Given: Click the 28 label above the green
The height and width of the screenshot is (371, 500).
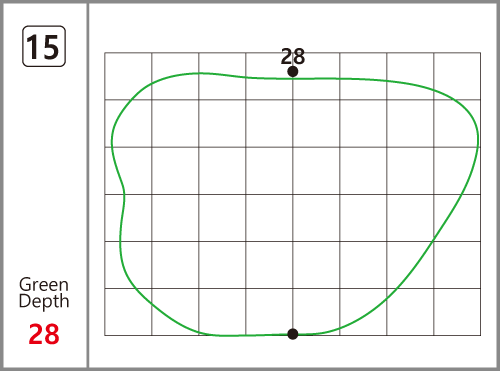Looking at the screenshot, I should [293, 56].
